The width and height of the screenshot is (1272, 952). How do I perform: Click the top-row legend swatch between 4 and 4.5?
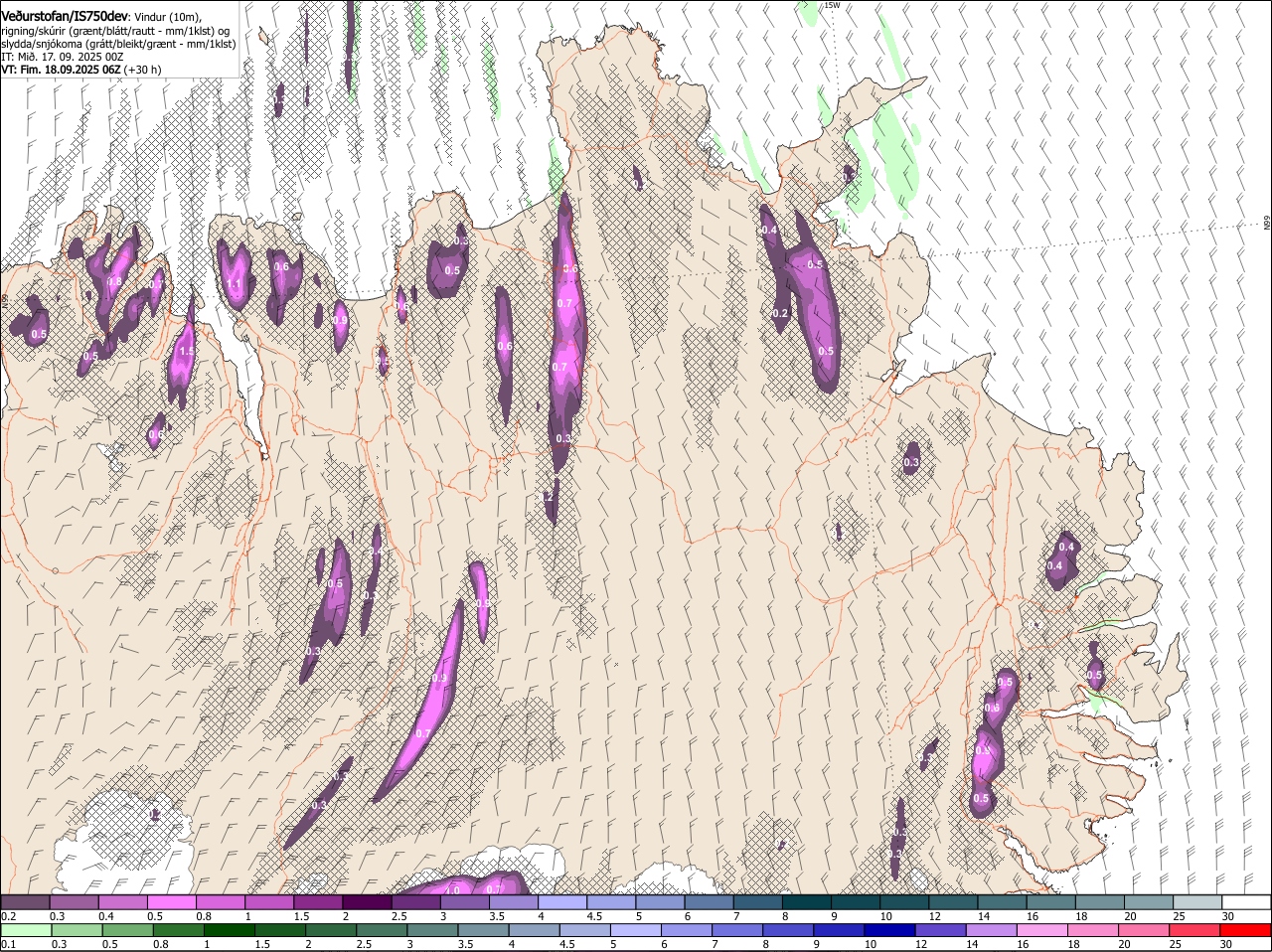point(561,902)
